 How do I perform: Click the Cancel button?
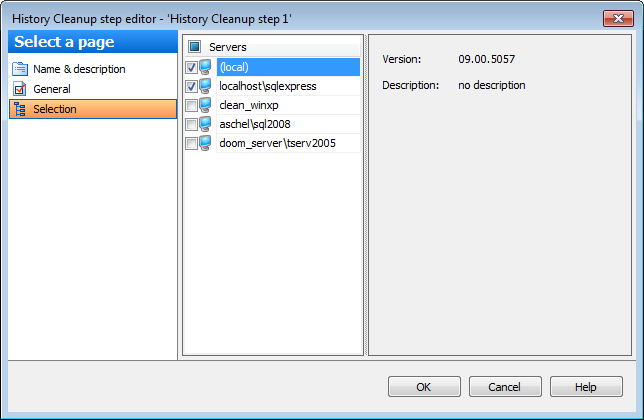(x=505, y=387)
